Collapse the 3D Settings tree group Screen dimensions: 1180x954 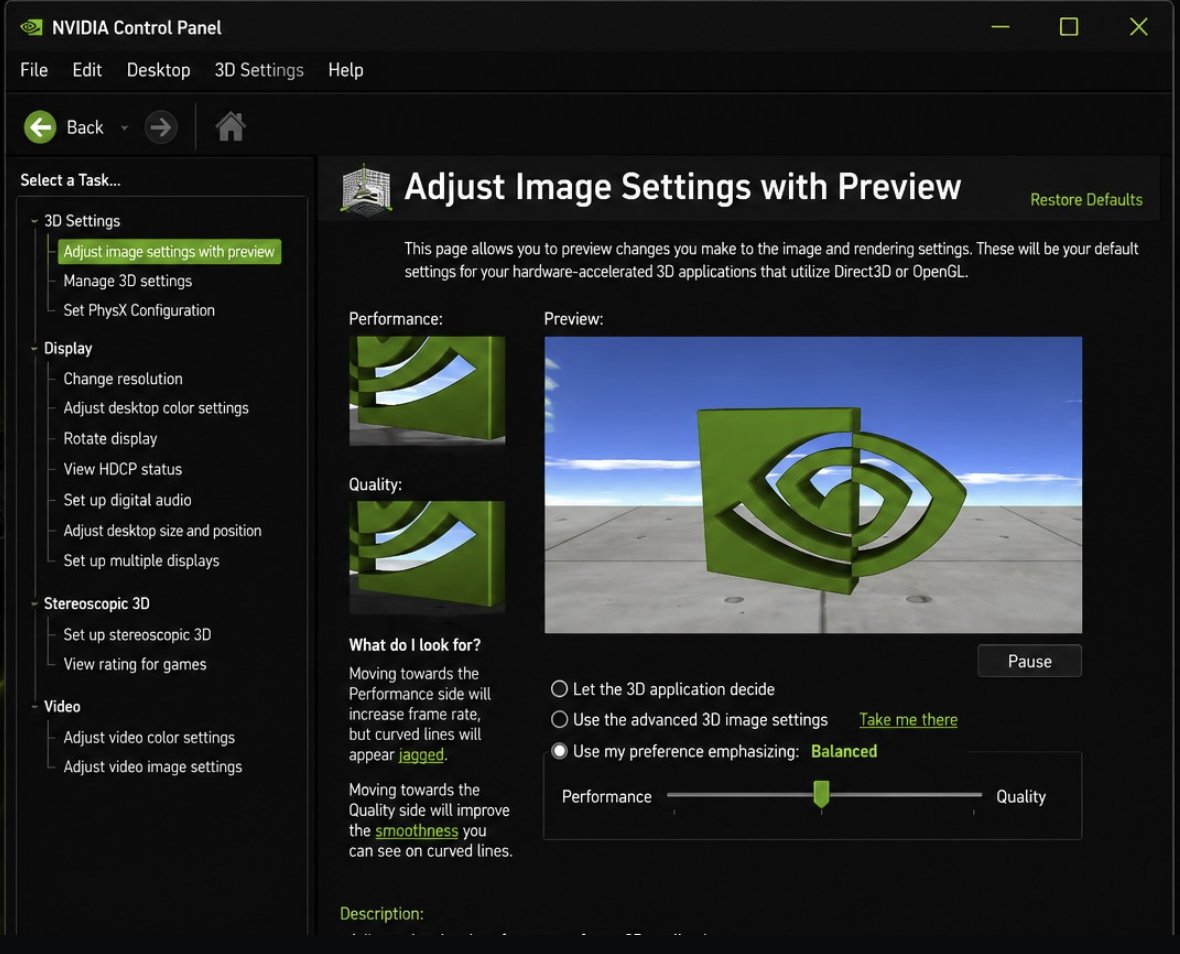[x=34, y=221]
